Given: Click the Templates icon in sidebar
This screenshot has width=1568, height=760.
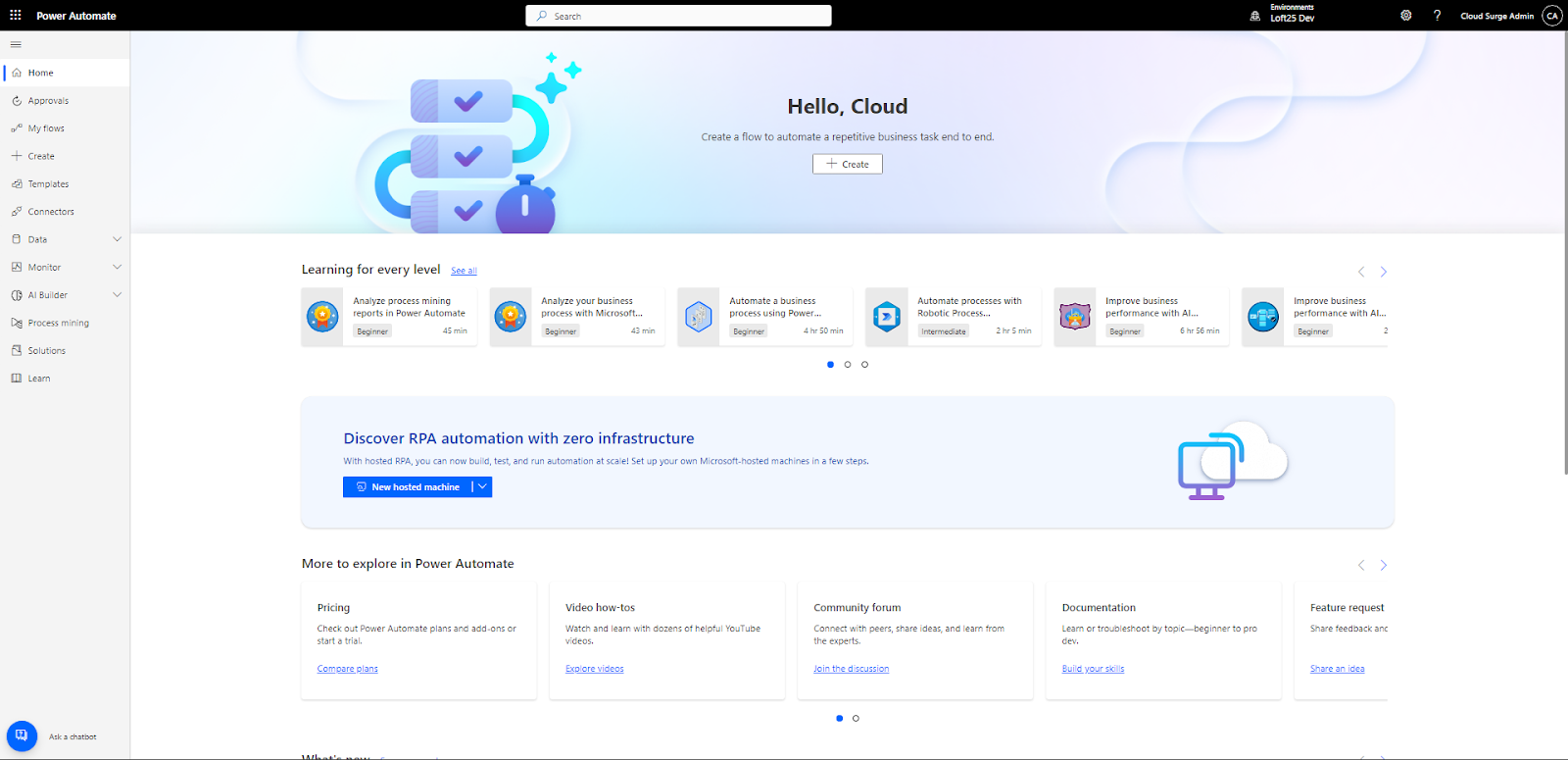Looking at the screenshot, I should (x=17, y=184).
